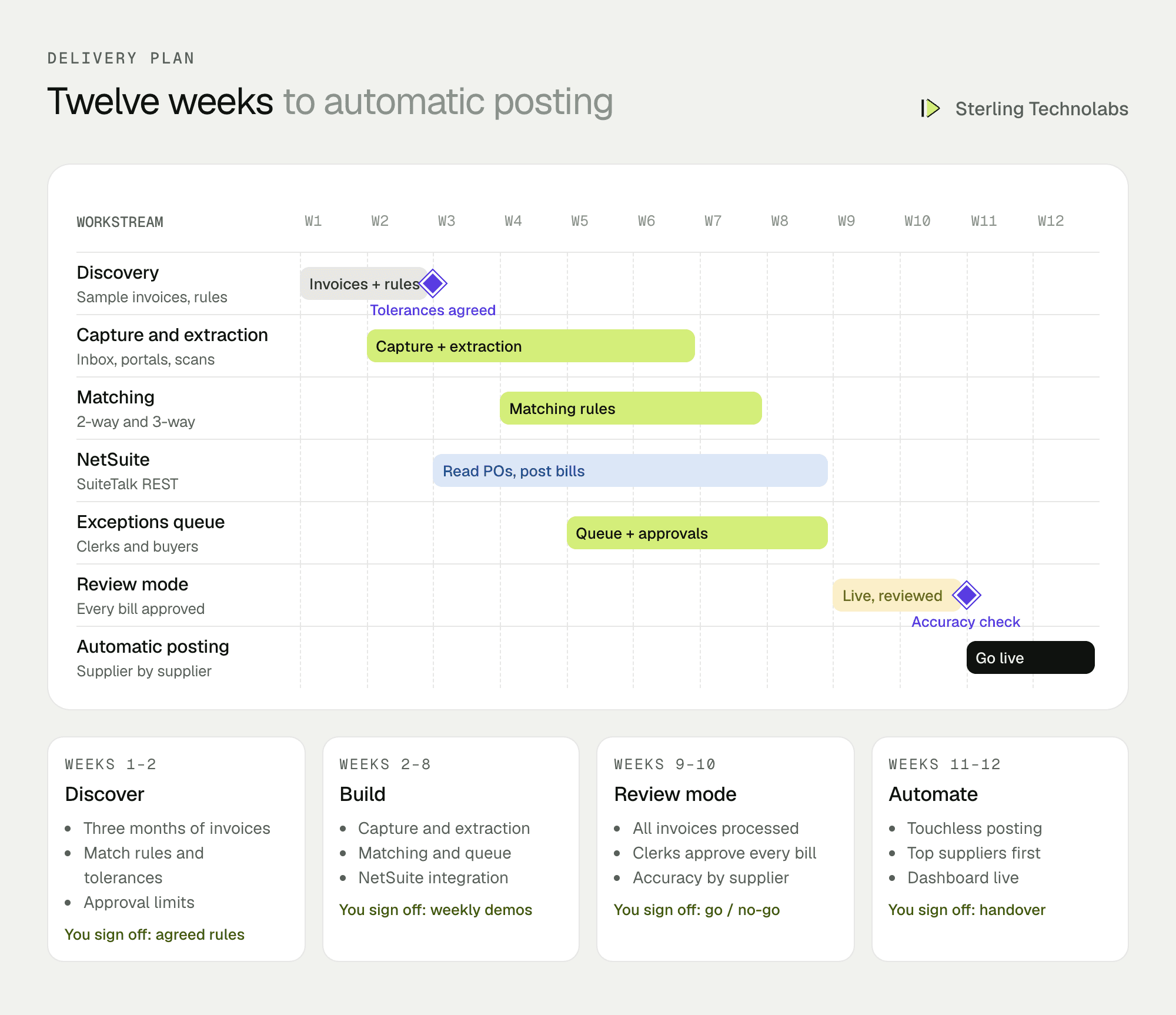Viewport: 1176px width, 1015px height.
Task: Click the WORKSTREAM header label
Action: (x=120, y=222)
